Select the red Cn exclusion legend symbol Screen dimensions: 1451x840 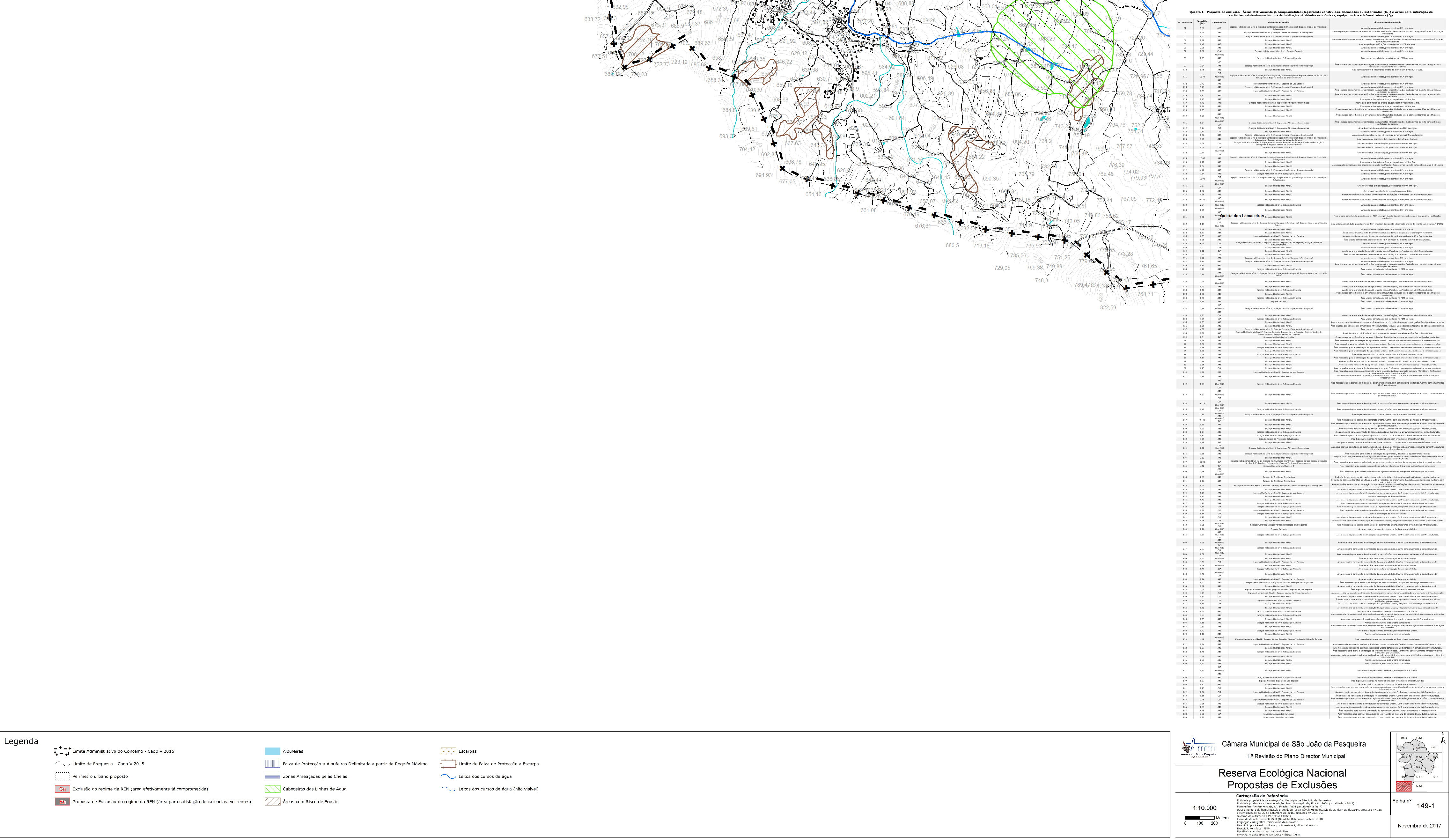coord(62,789)
